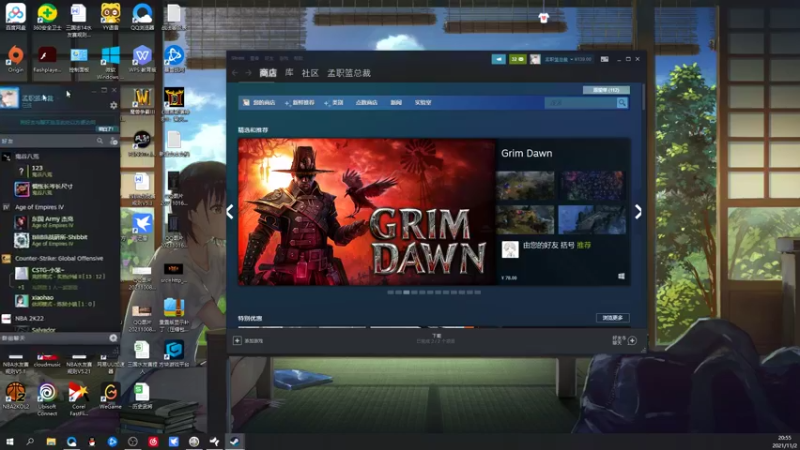Open the account name dropdown in Steam

(x=568, y=59)
